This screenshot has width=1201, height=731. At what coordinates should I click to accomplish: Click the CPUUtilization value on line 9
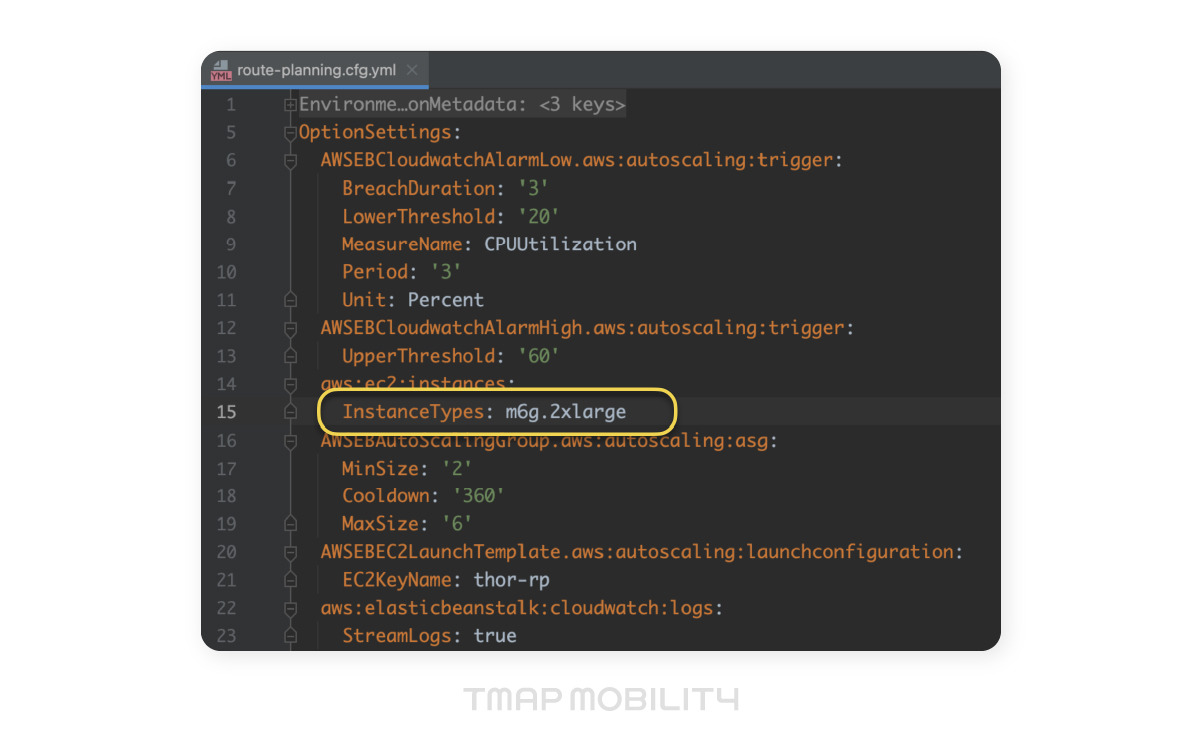click(x=561, y=244)
